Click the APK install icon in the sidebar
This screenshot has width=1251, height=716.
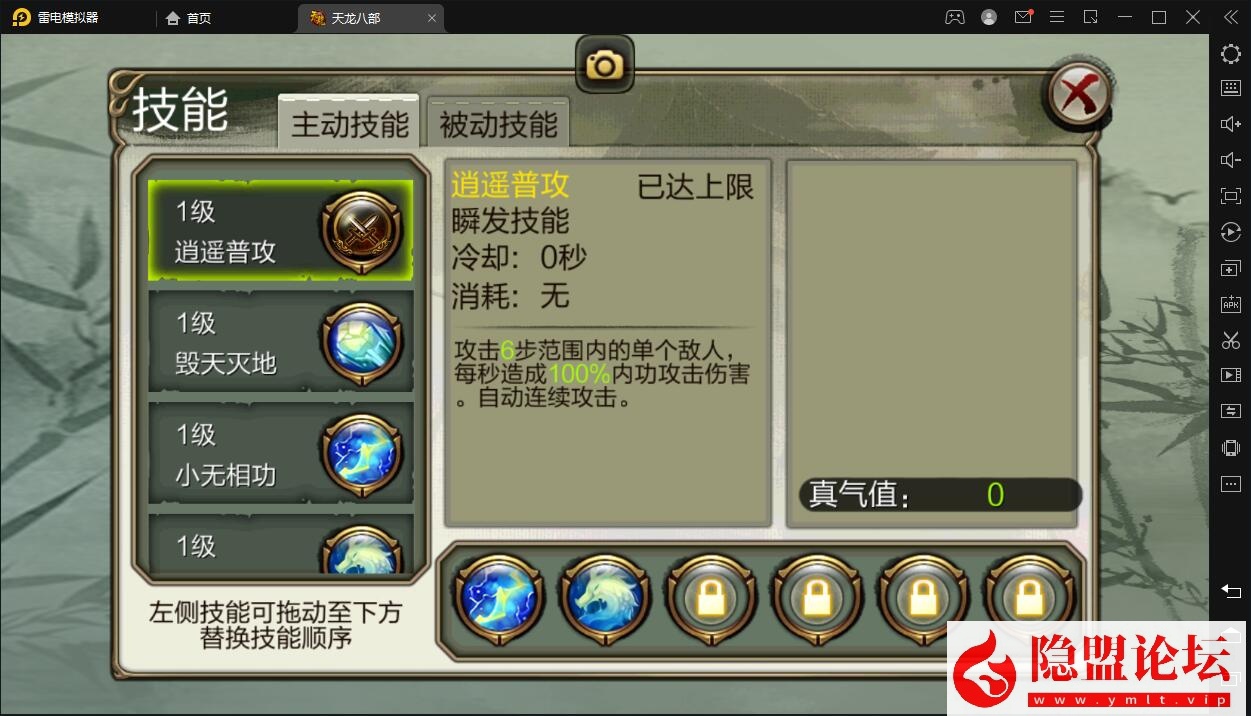[x=1231, y=304]
